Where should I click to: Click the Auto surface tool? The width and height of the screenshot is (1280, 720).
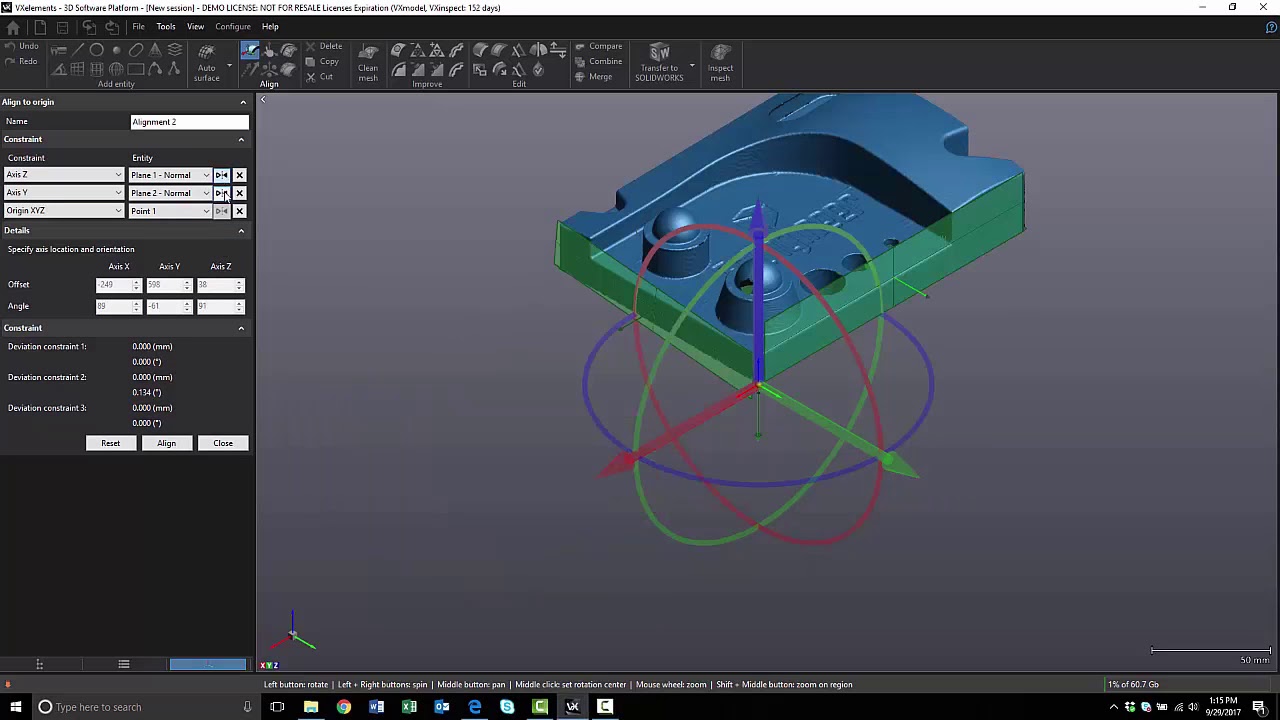coord(206,62)
